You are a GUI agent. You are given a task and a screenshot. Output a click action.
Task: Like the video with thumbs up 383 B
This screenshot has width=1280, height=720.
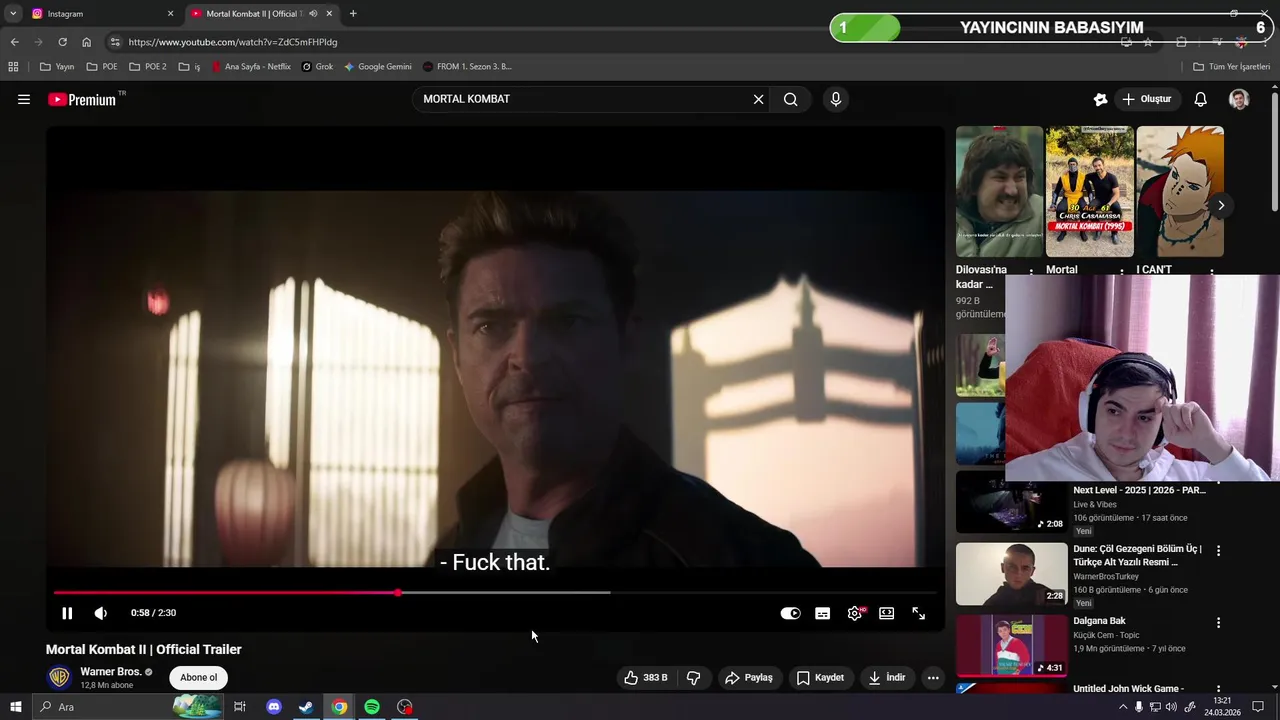coord(645,678)
